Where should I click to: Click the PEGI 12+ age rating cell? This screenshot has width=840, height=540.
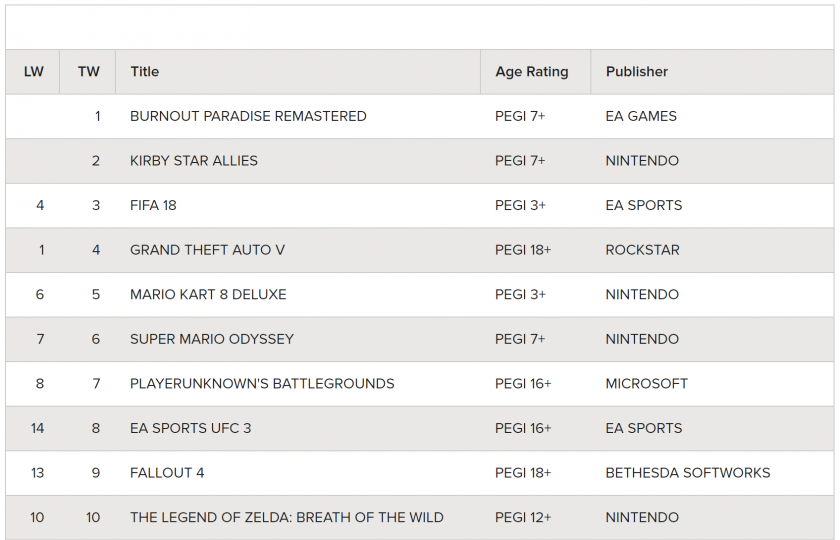click(x=523, y=517)
